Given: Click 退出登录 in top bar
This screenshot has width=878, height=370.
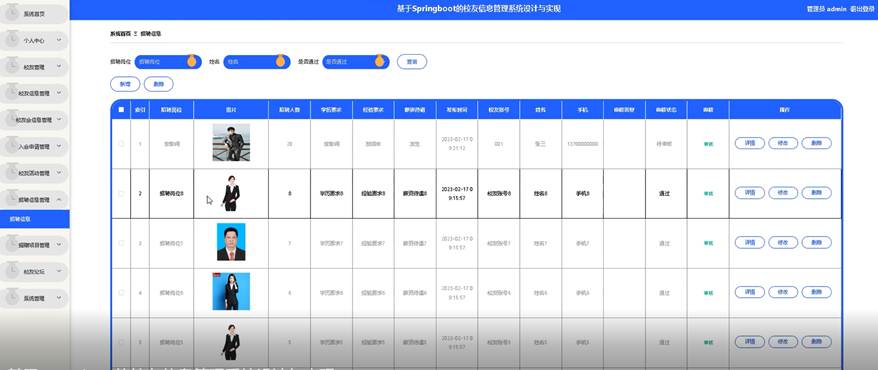Looking at the screenshot, I should 862,9.
